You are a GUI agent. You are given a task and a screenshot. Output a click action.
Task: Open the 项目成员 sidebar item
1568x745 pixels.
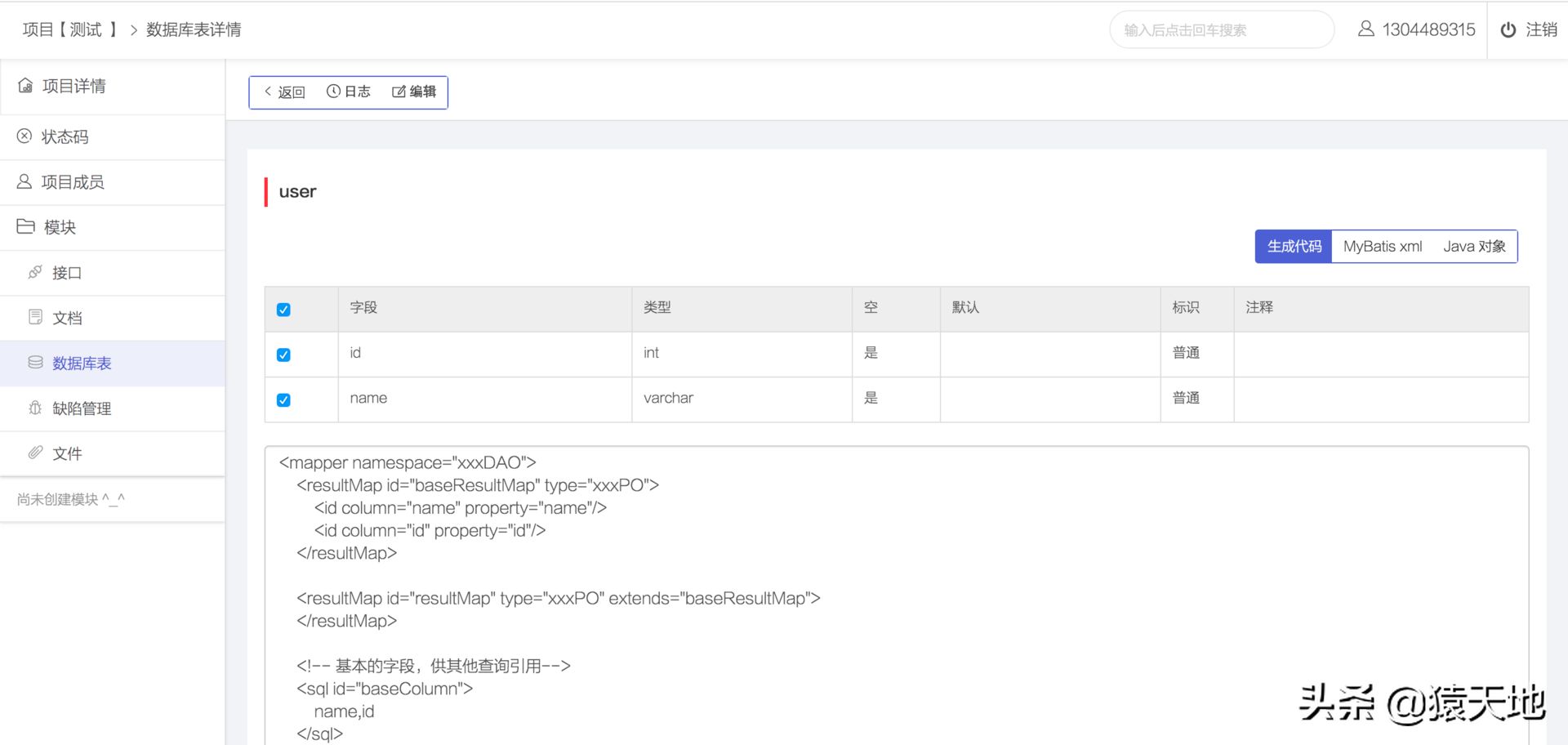click(113, 182)
